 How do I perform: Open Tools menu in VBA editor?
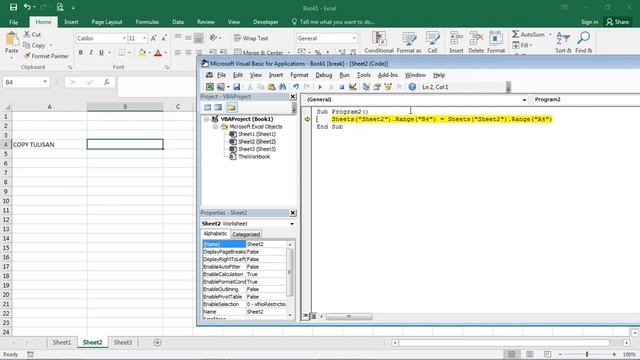pos(363,75)
